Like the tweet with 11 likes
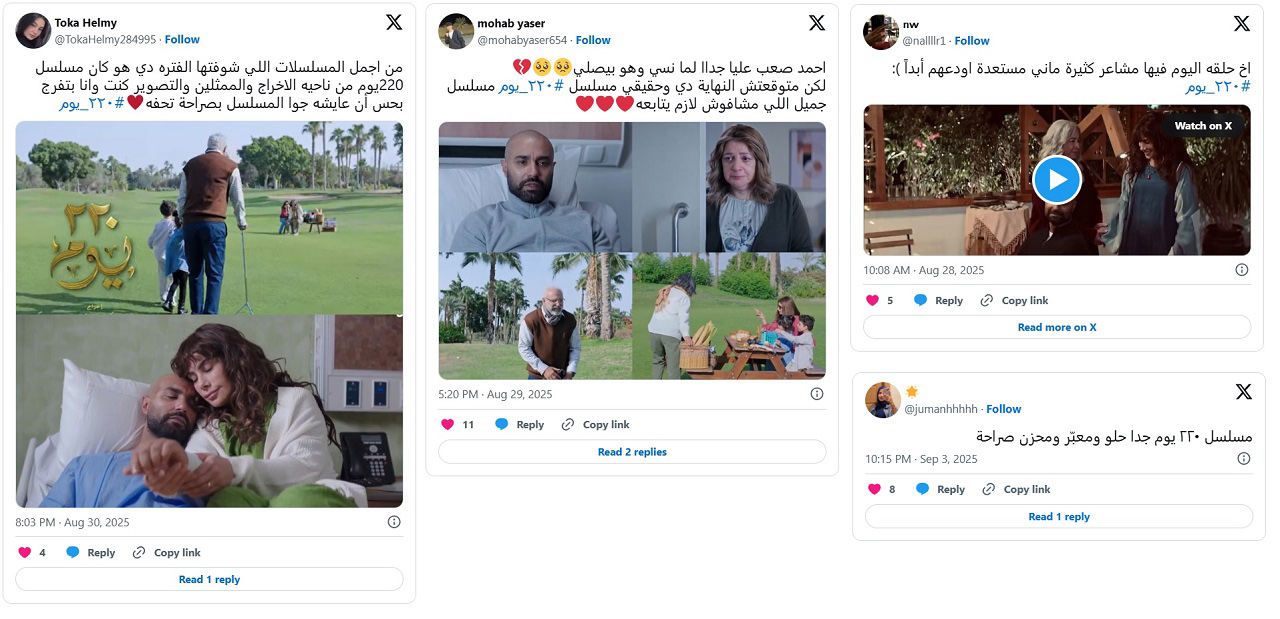 coord(447,424)
